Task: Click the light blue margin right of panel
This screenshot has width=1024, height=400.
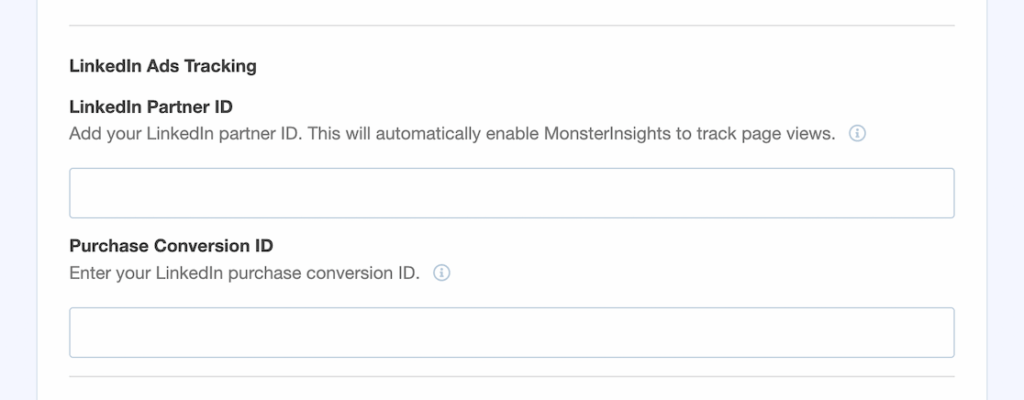Action: [x=1005, y=200]
